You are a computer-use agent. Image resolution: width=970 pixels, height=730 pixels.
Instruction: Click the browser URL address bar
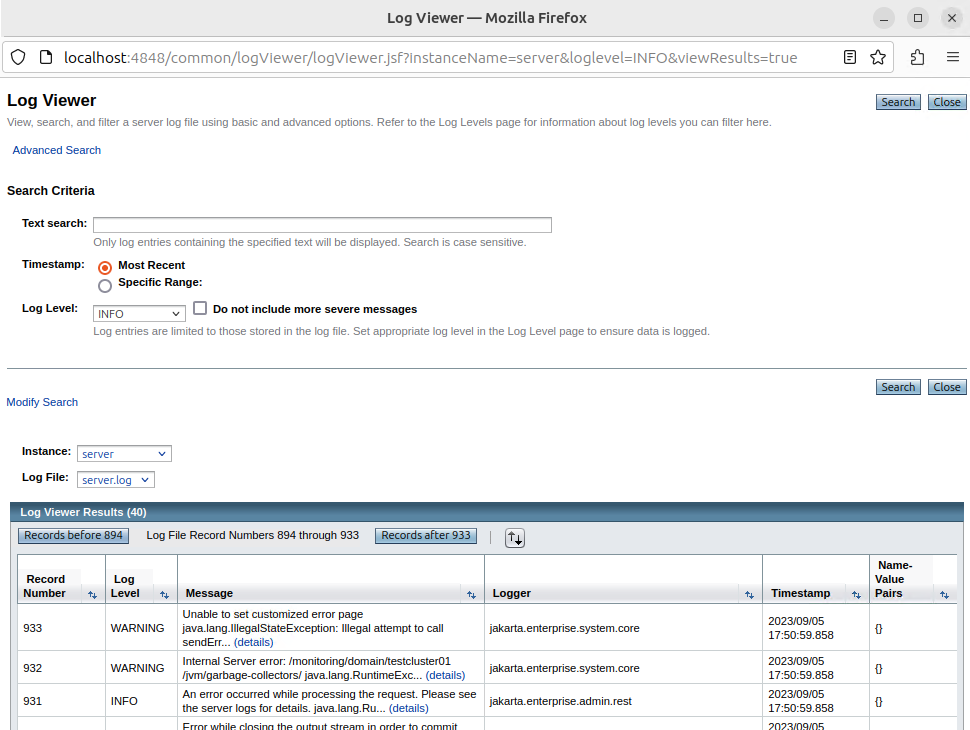coord(431,58)
